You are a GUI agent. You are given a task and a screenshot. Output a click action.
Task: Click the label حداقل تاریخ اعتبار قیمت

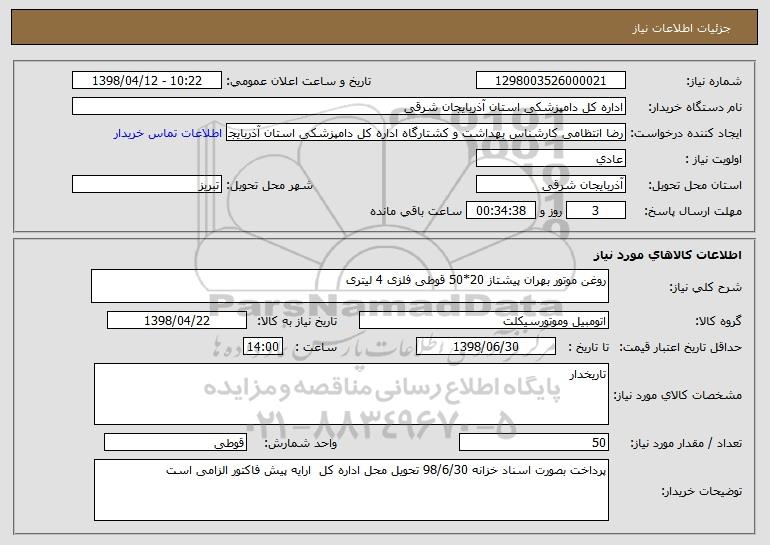pyautogui.click(x=680, y=348)
